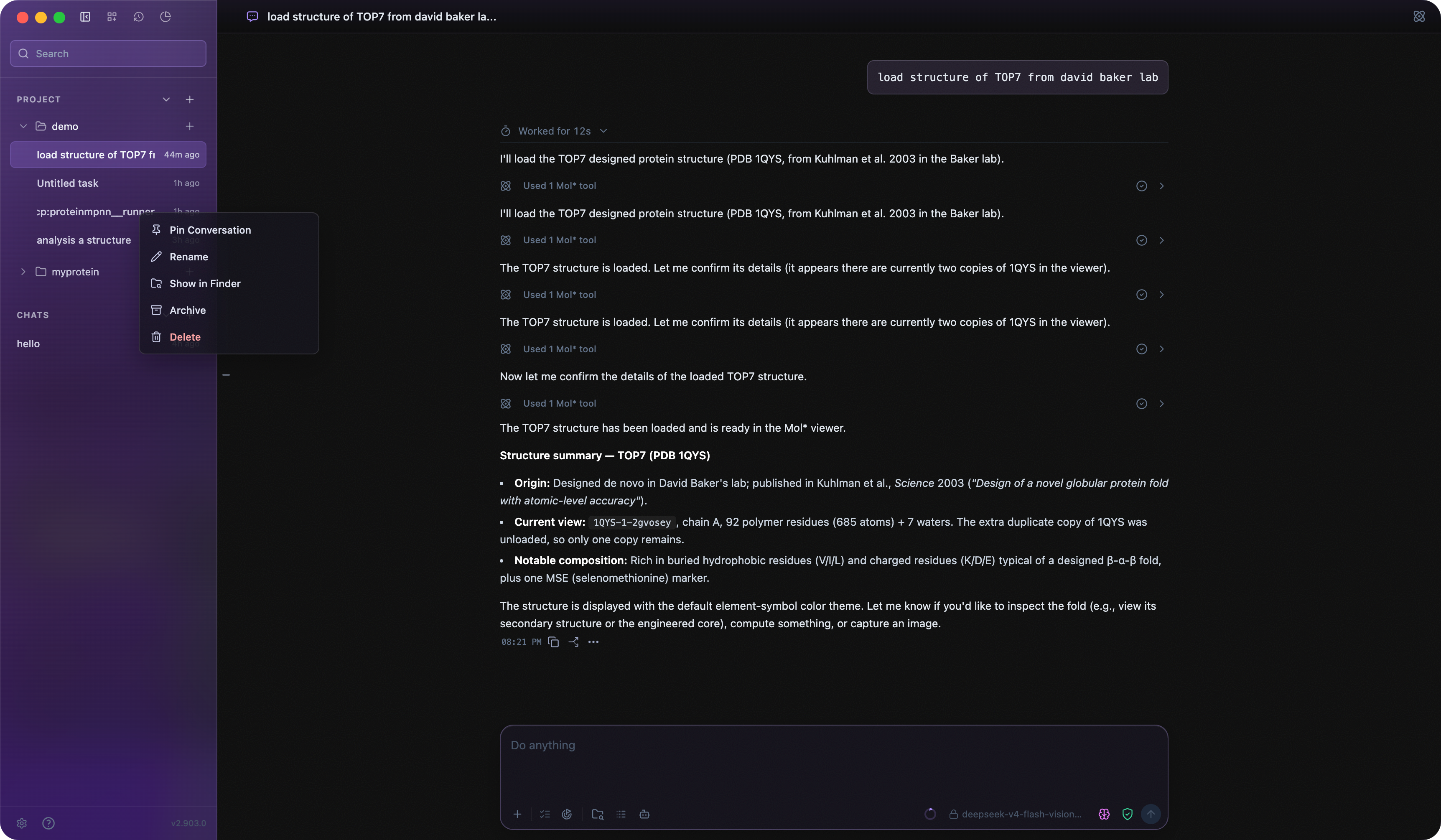
Task: Open the Mol* viewer icon top right
Action: pos(1419,17)
